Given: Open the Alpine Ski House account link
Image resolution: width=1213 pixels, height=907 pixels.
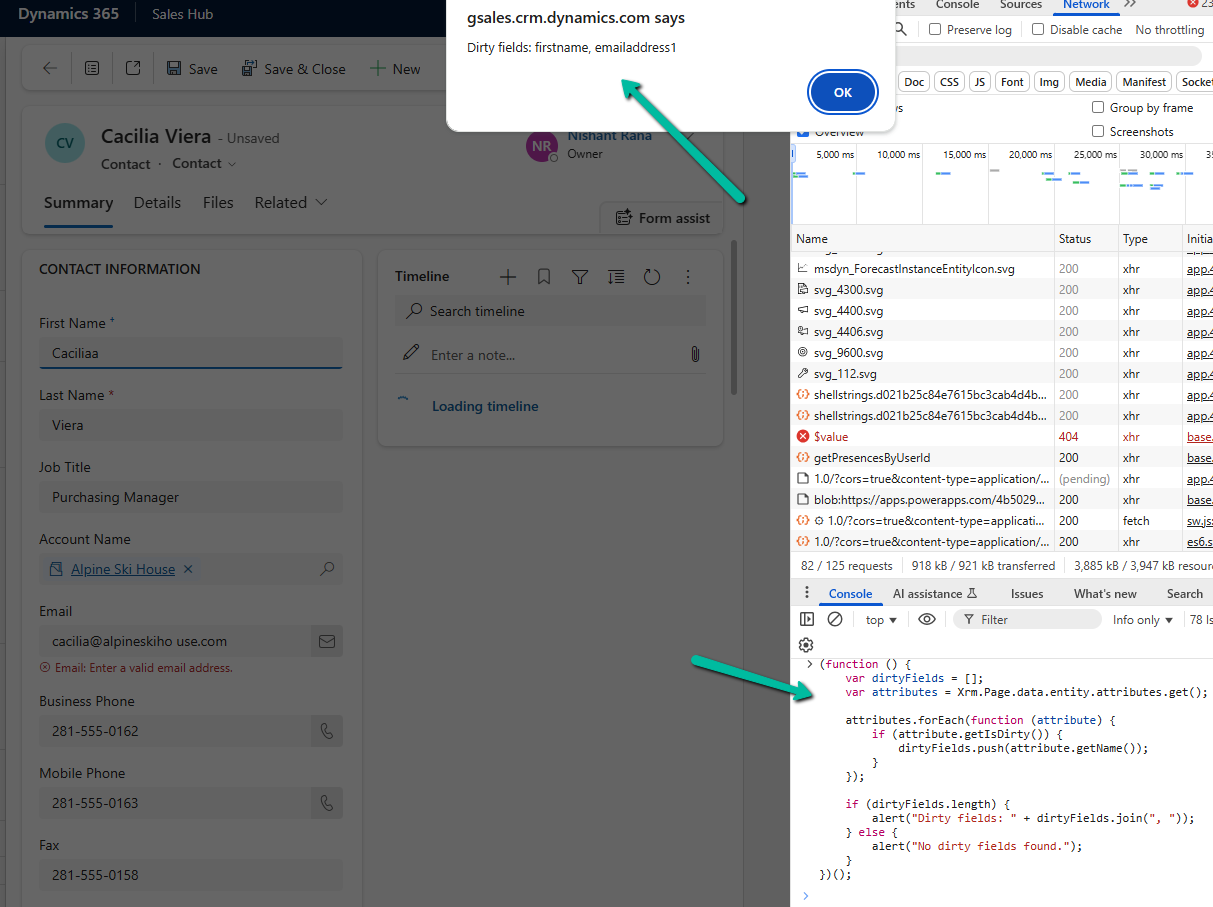Looking at the screenshot, I should [x=123, y=569].
